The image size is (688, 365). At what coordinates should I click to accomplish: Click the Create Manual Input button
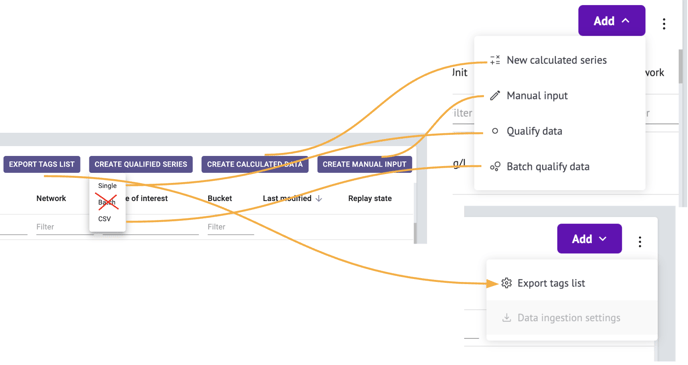click(x=365, y=164)
